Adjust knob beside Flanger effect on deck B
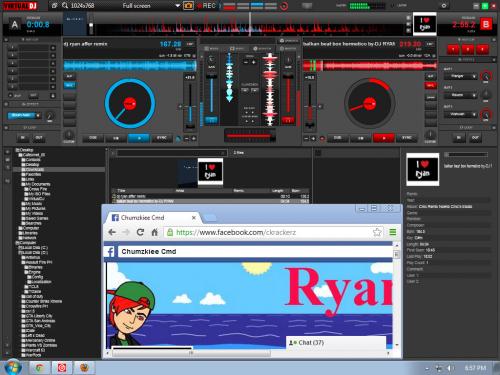 (x=486, y=77)
